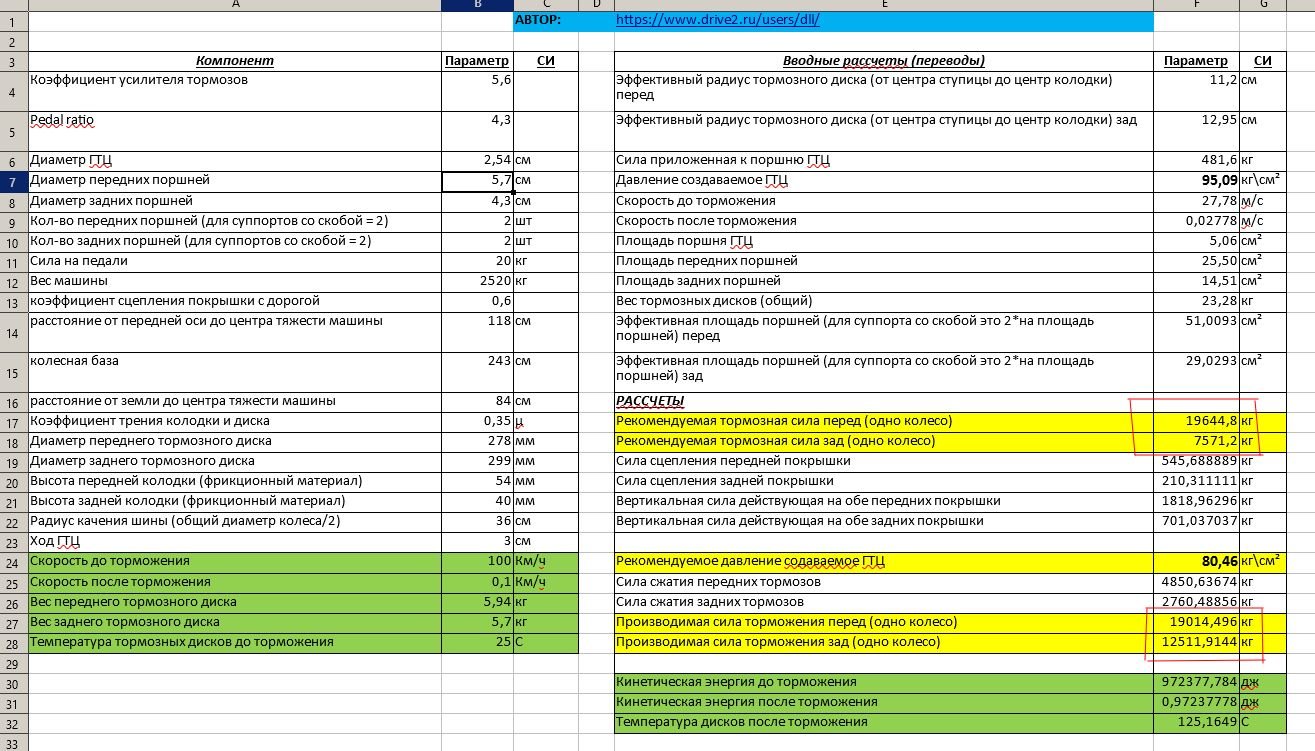Click the center of gravity height value 84
The width and height of the screenshot is (1315, 751).
(477, 401)
